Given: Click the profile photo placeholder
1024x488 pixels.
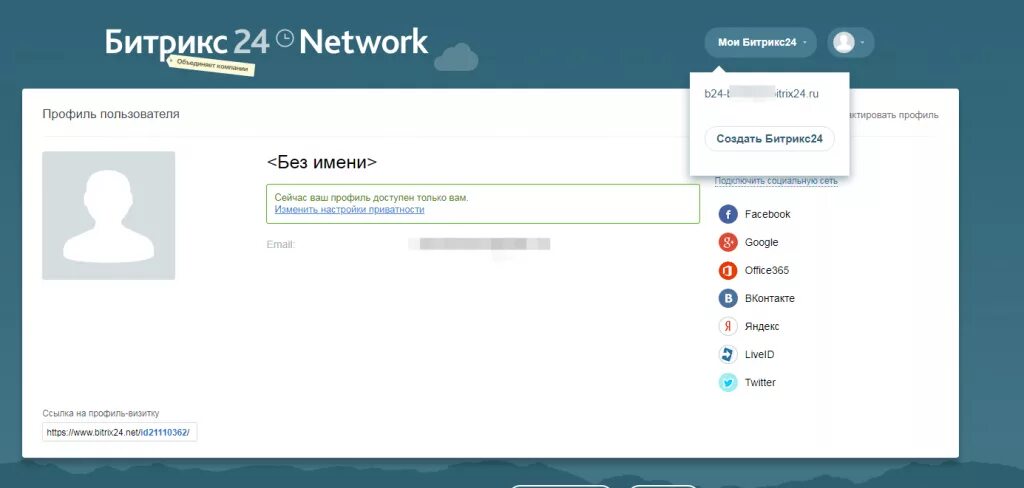Looking at the screenshot, I should [108, 216].
